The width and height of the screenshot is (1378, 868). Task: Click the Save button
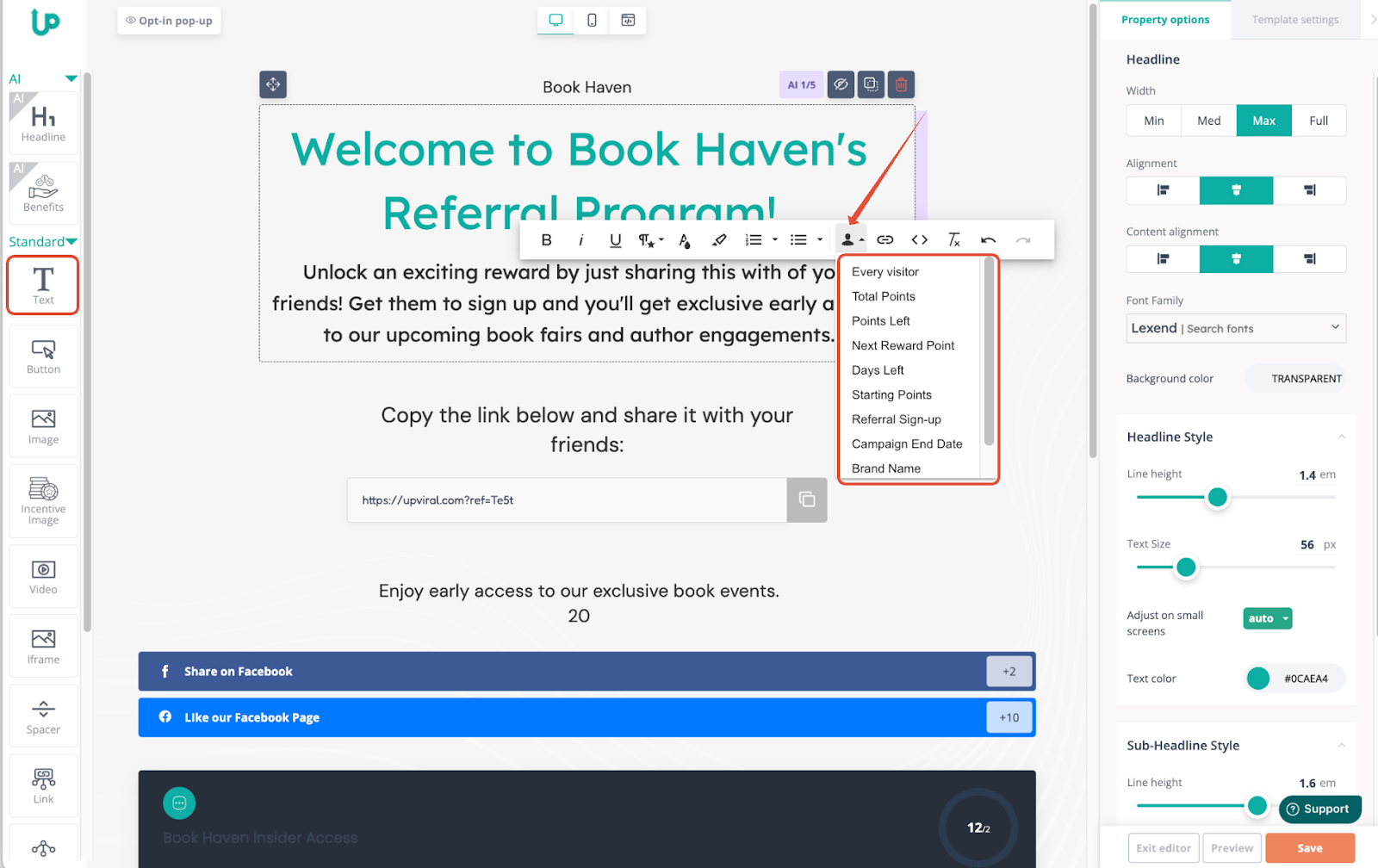(1310, 848)
